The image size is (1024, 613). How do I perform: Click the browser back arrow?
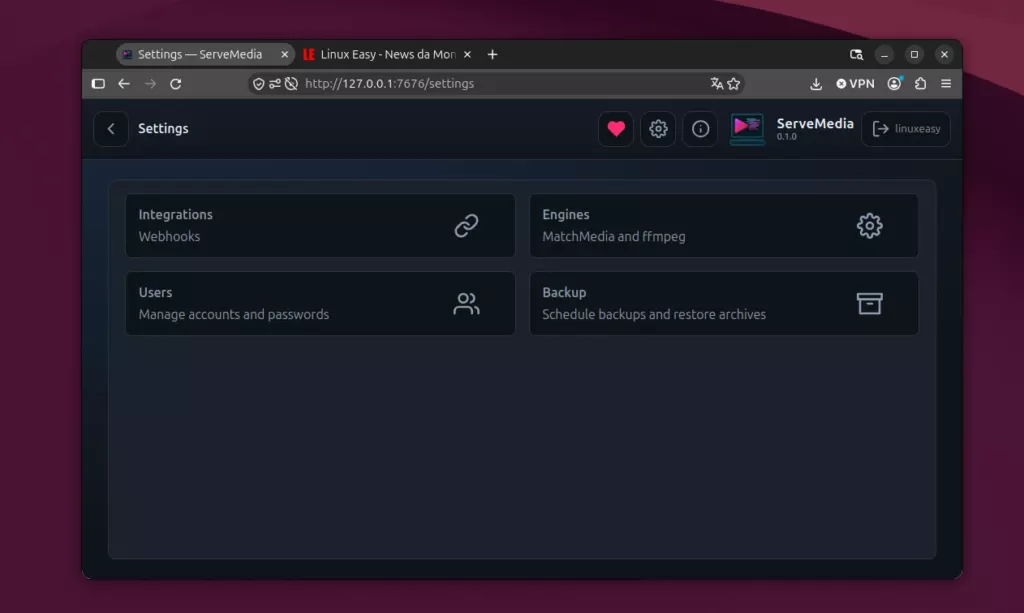tap(124, 84)
